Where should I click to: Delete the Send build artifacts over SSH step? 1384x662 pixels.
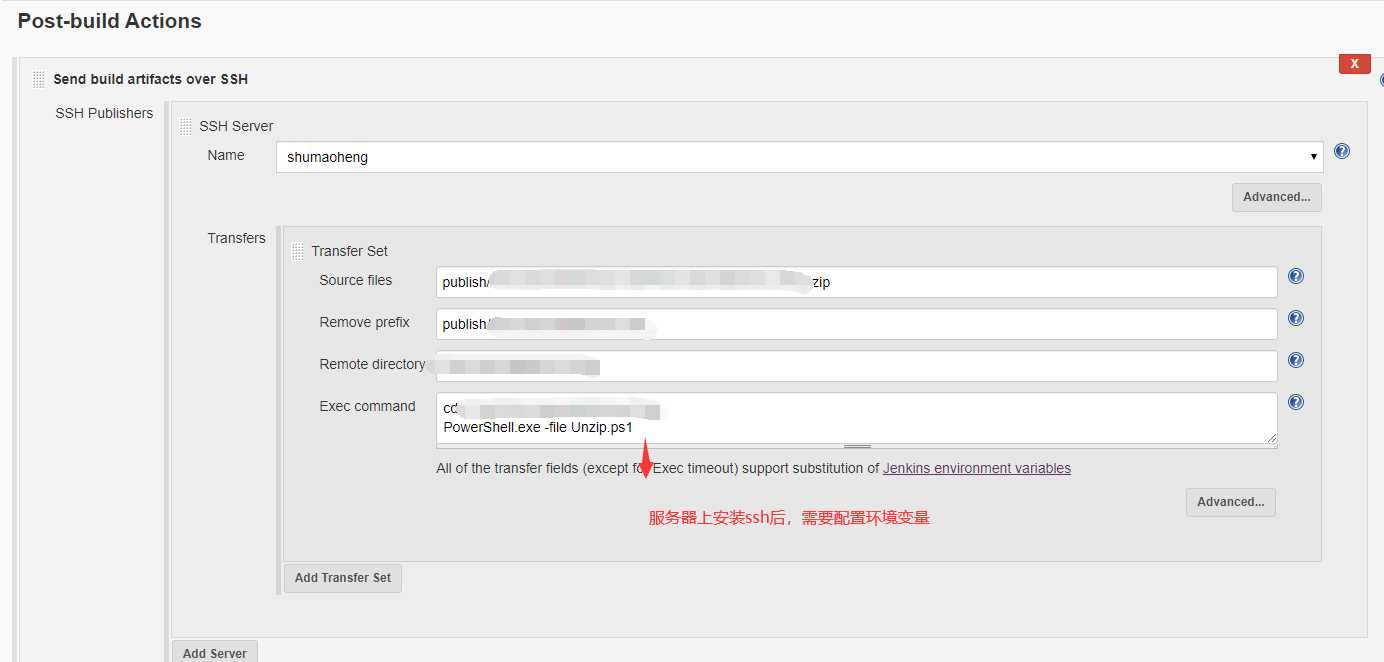point(1354,64)
